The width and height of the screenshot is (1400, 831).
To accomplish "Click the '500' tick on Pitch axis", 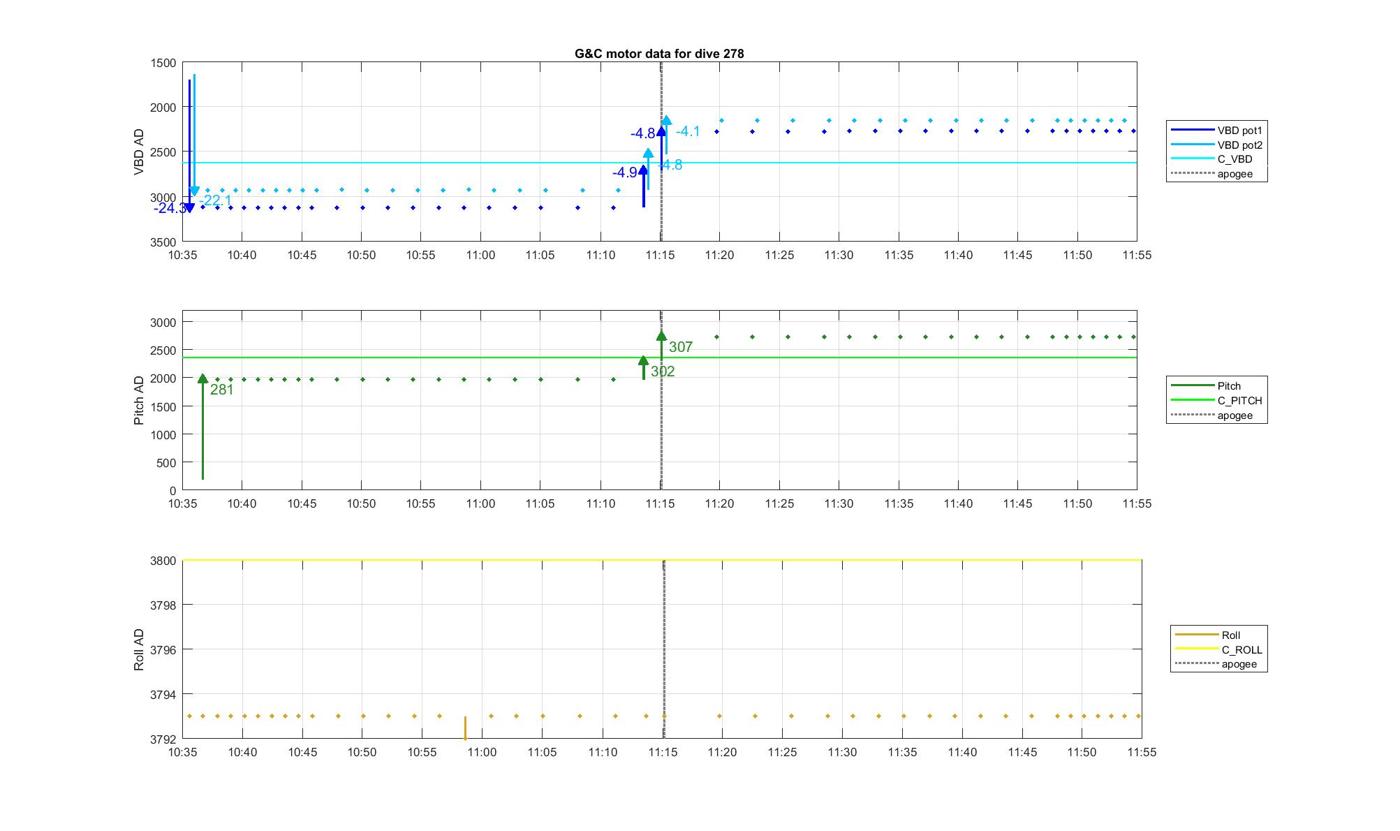I will tap(166, 463).
